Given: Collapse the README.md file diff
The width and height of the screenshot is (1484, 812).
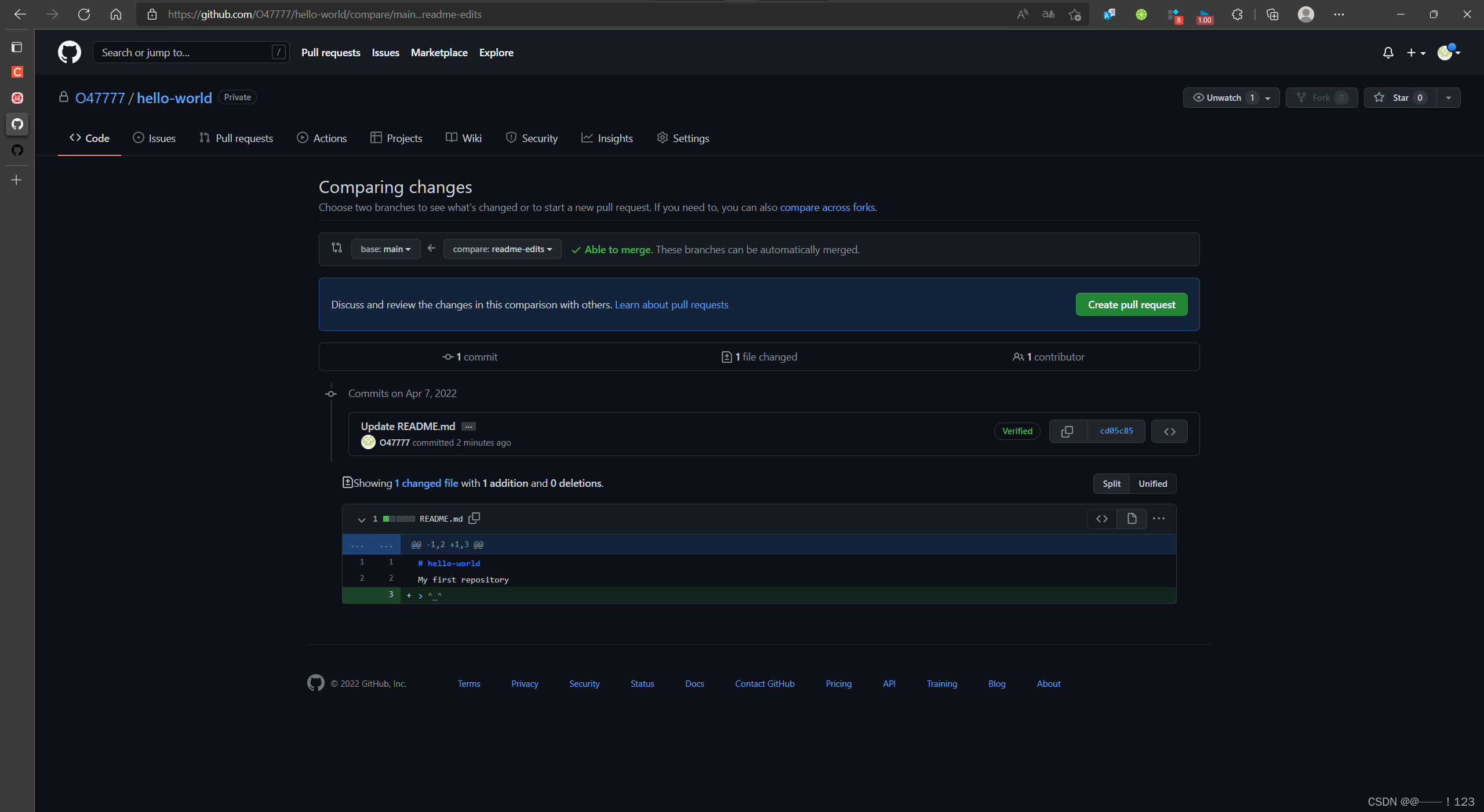Looking at the screenshot, I should (x=362, y=519).
